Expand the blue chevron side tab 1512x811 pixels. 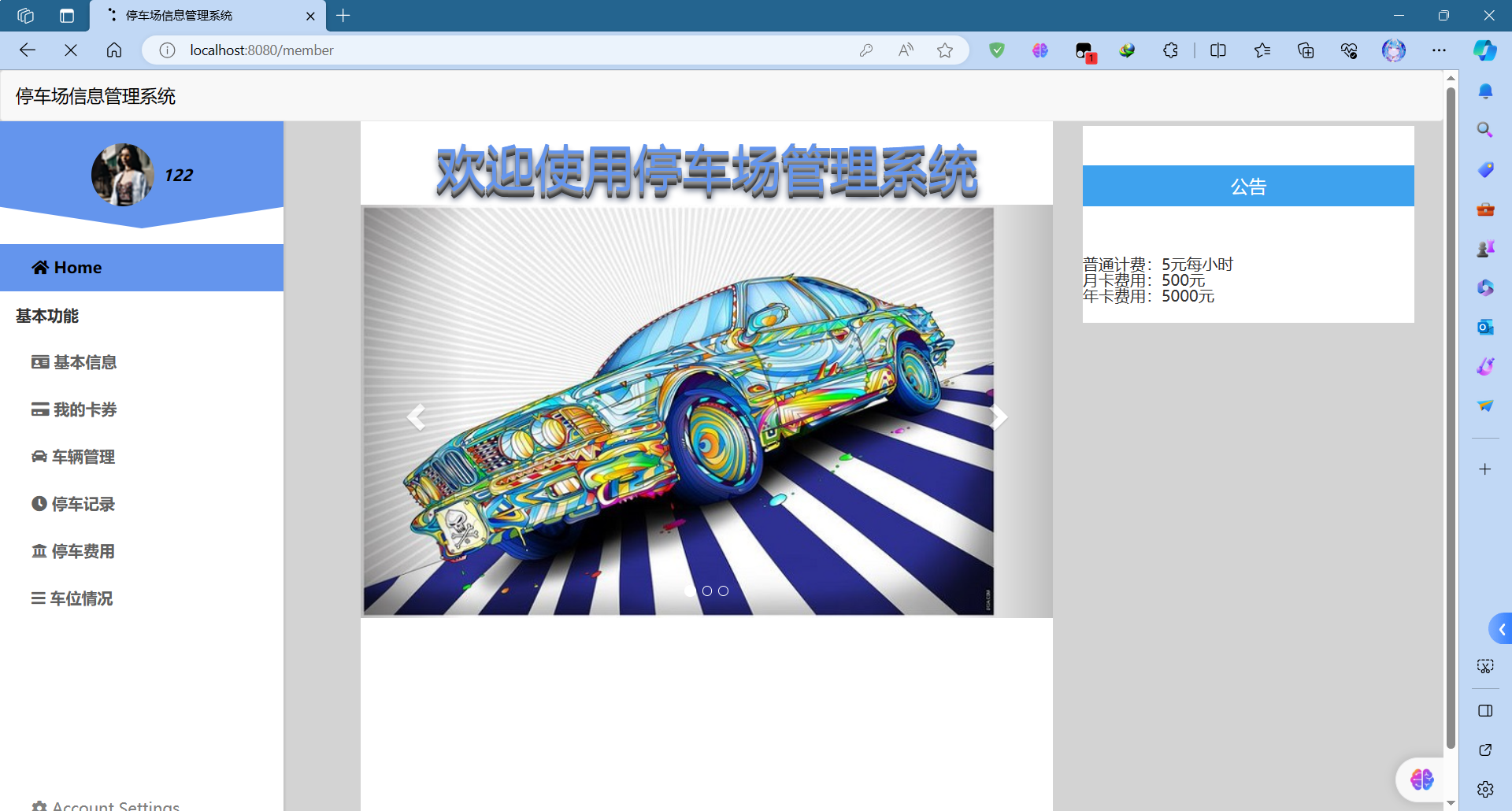click(x=1501, y=629)
